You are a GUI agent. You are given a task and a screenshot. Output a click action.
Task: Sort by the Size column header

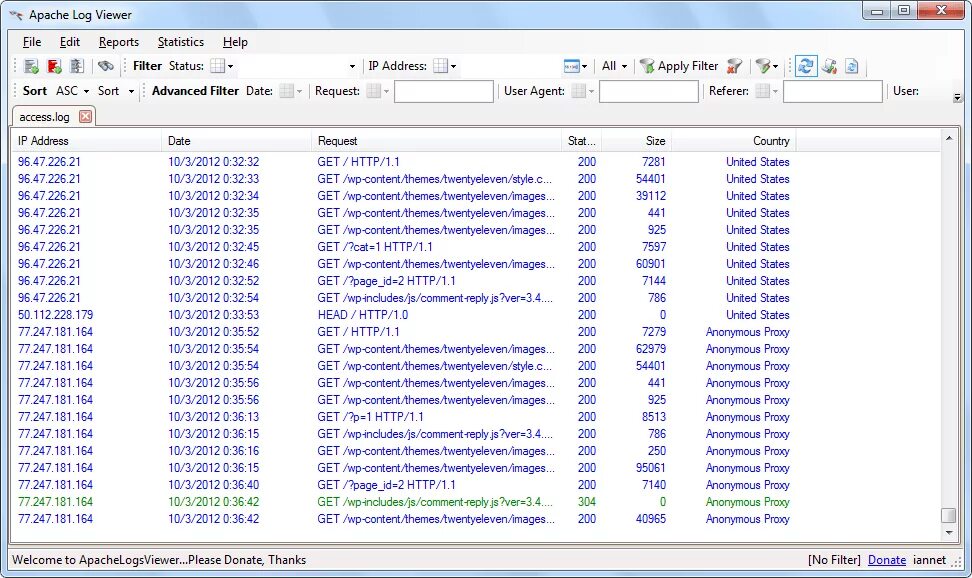pos(637,141)
